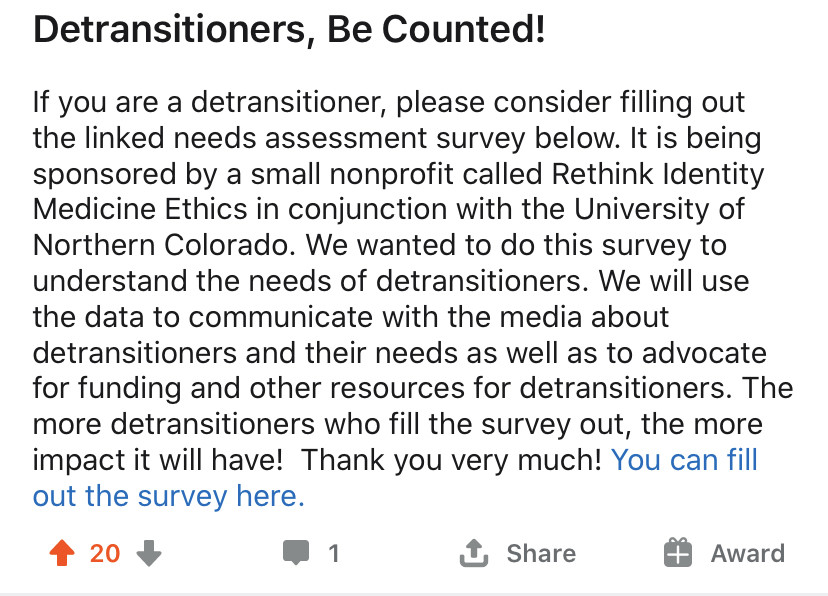Image resolution: width=828 pixels, height=596 pixels.
Task: Click the post title "Detransitioners, Be Counted!"
Action: tap(289, 31)
